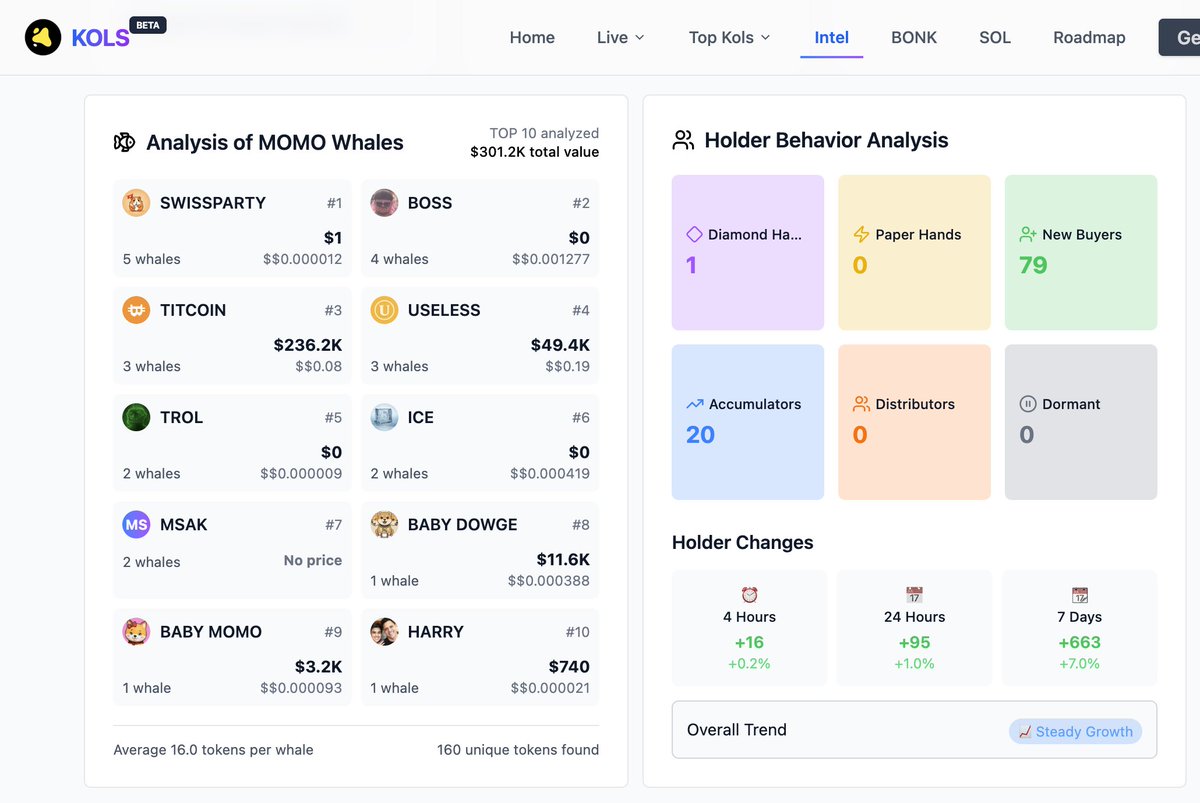Click BABY DOWGE's $11.6K value

pyautogui.click(x=563, y=559)
